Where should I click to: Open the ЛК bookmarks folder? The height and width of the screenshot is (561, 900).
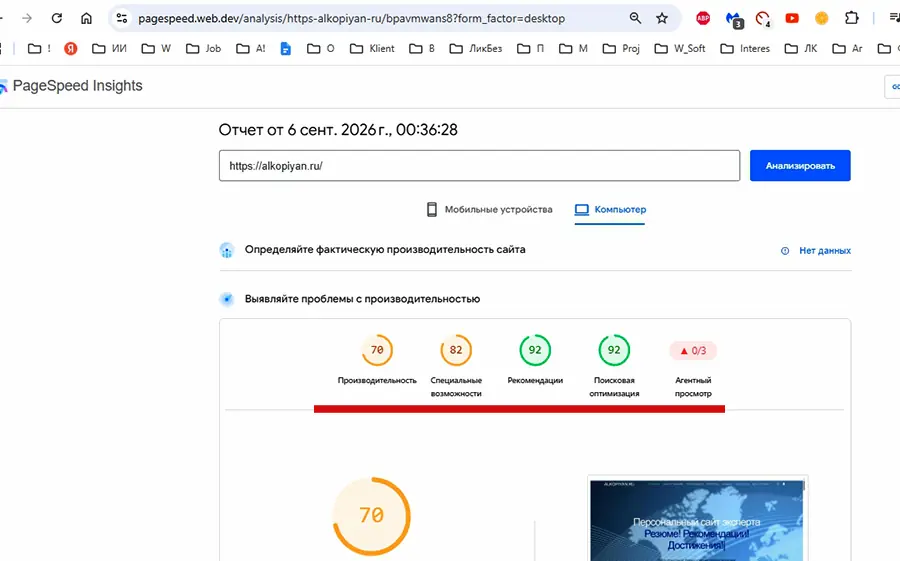pos(801,49)
